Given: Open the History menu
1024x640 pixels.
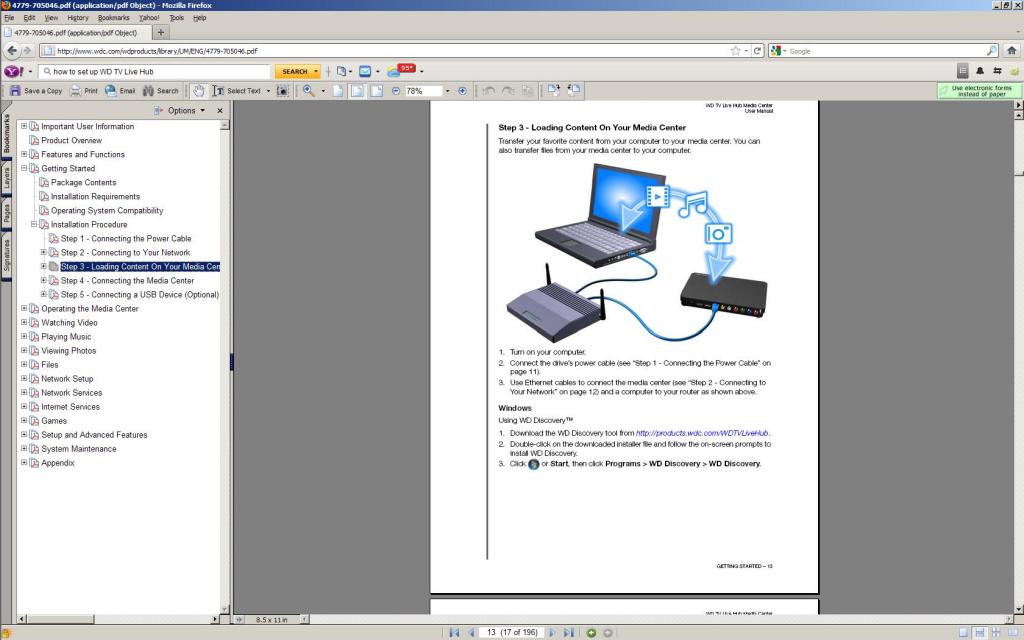Looking at the screenshot, I should coord(77,18).
